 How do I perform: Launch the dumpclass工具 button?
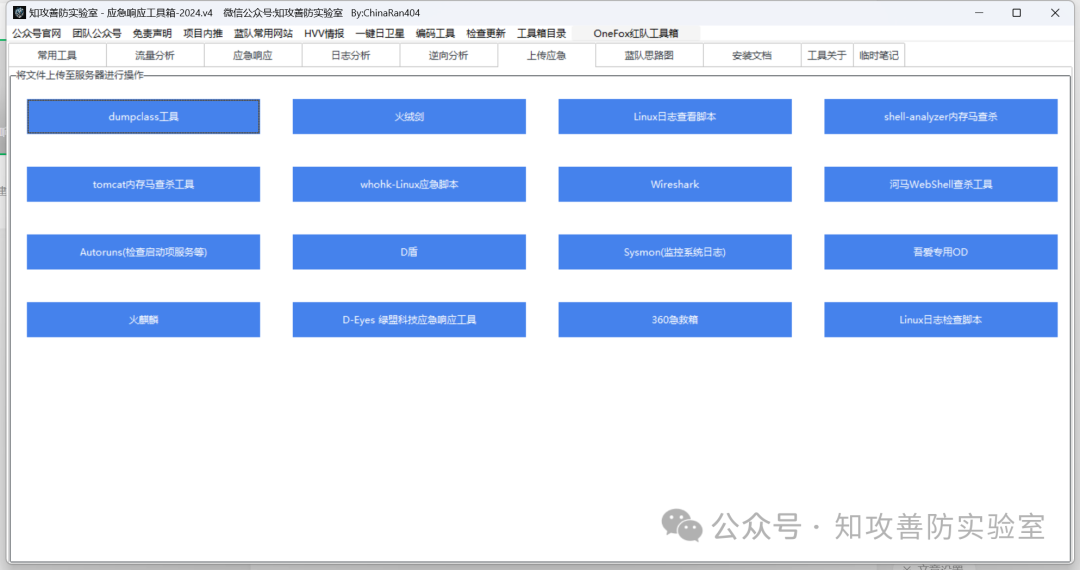coord(143,116)
